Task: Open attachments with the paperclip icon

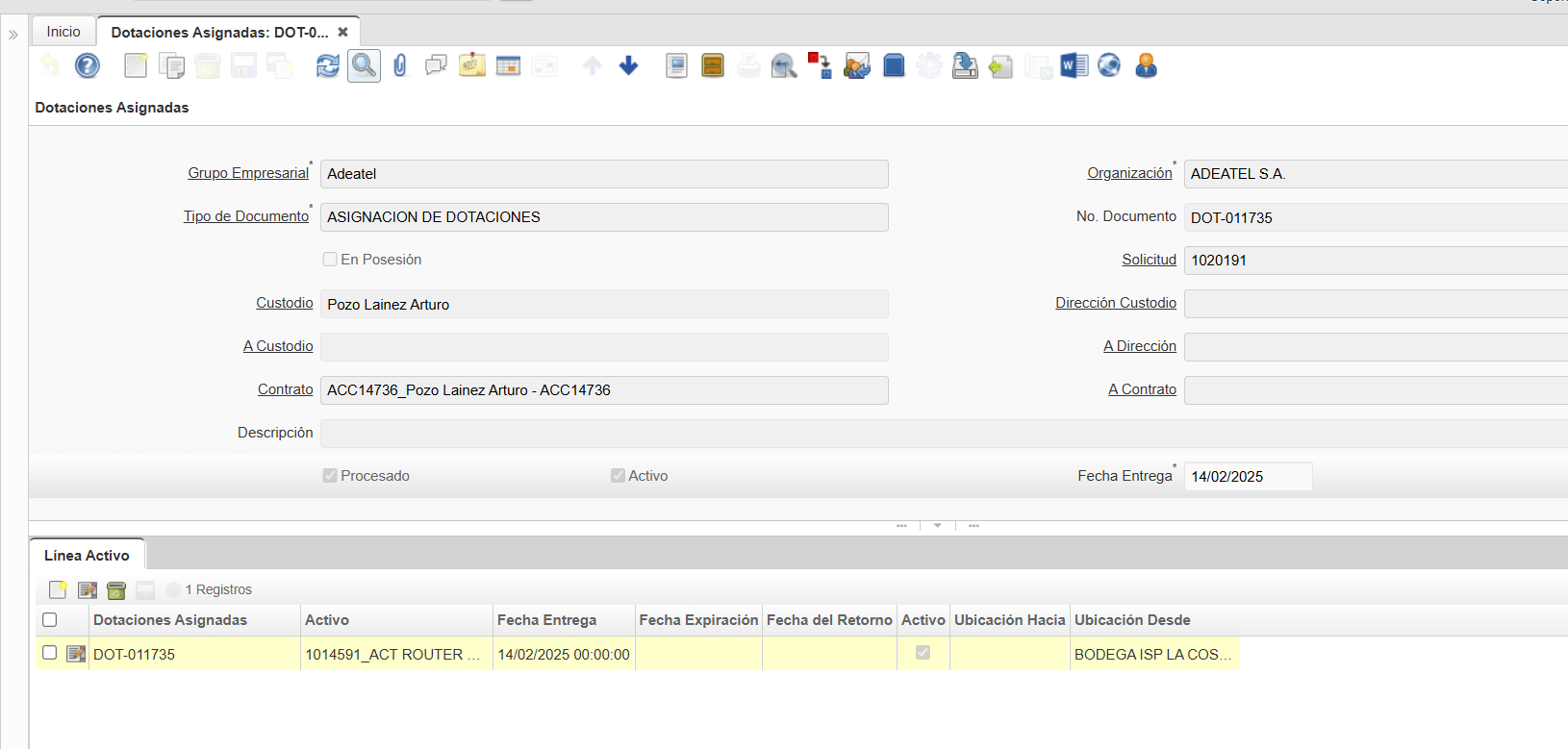Action: [x=400, y=65]
